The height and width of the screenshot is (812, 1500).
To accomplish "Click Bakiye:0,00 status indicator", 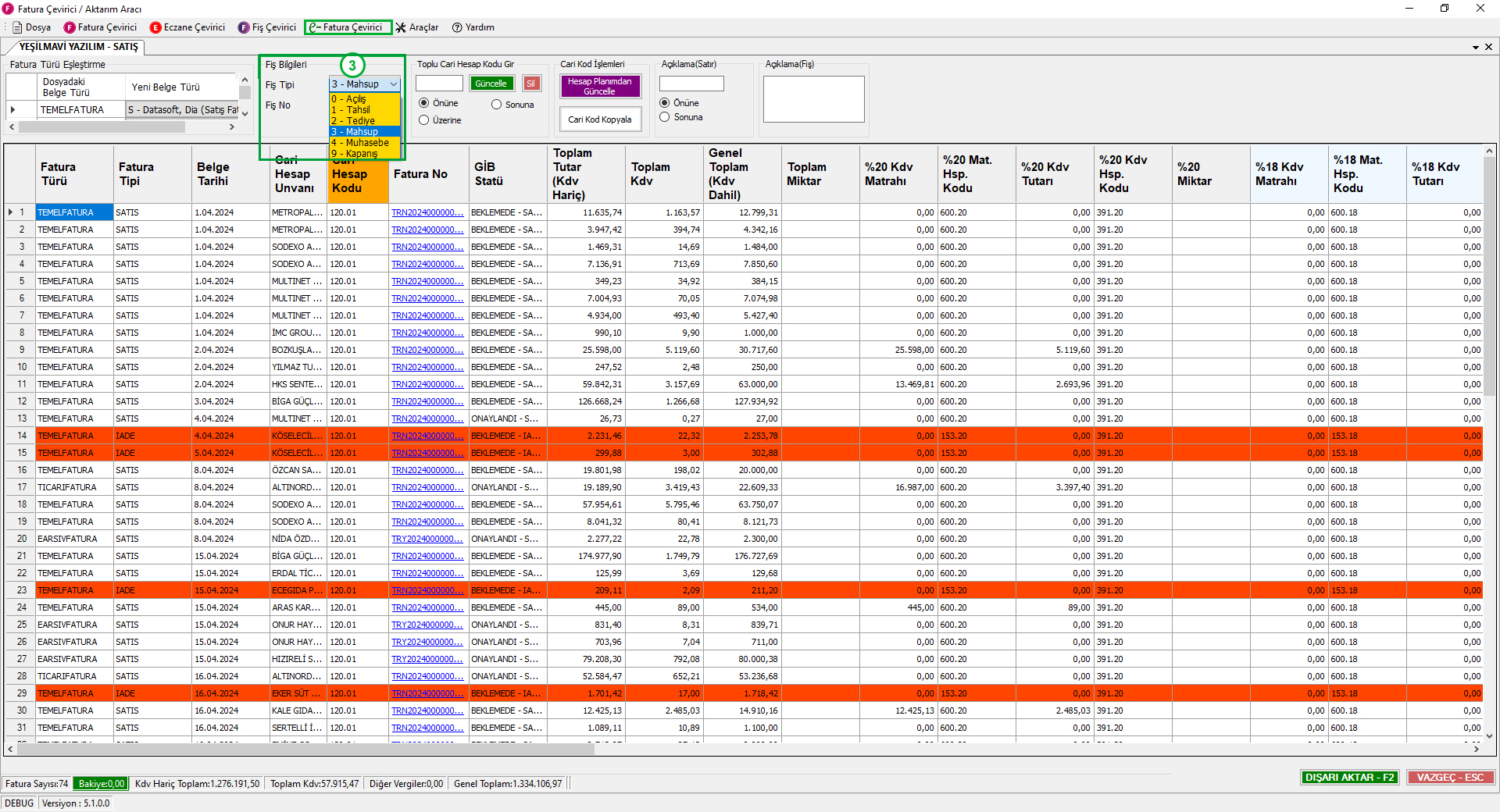I will click(x=101, y=784).
